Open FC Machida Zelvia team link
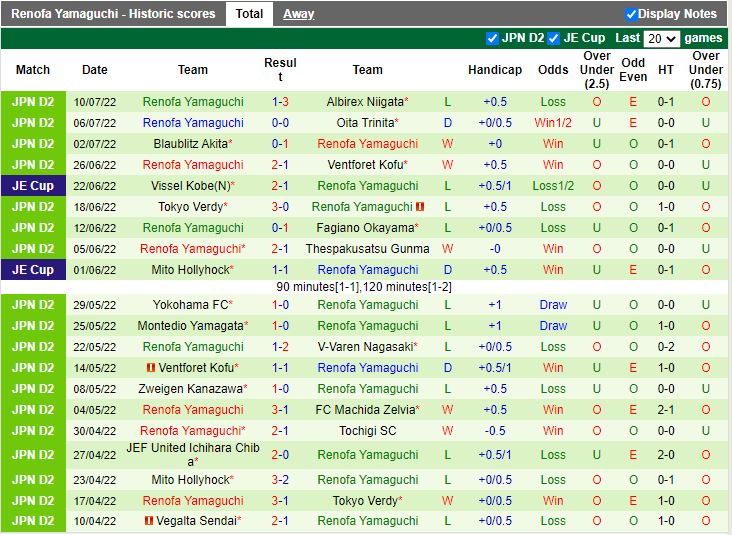This screenshot has width=732, height=535. pyautogui.click(x=365, y=410)
